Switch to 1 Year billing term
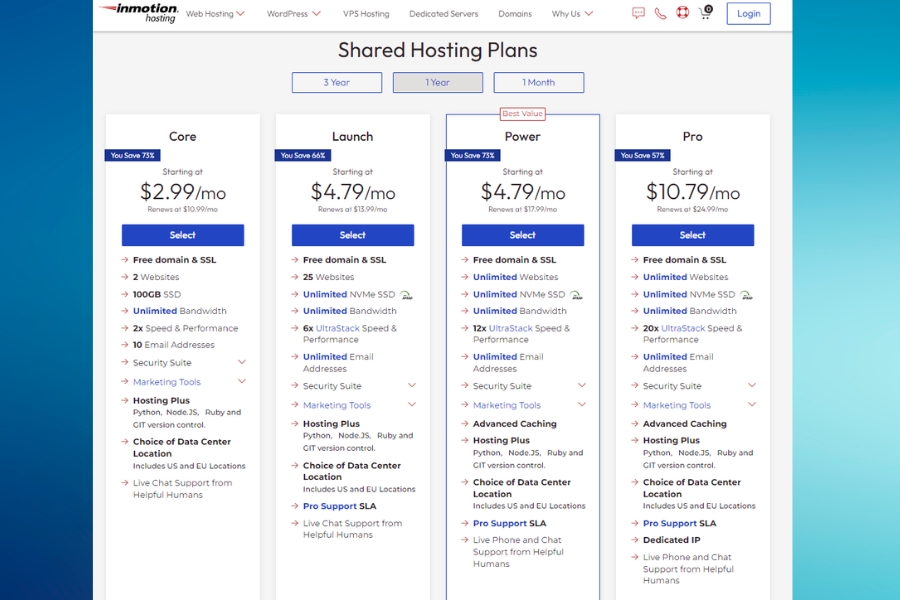 [438, 82]
